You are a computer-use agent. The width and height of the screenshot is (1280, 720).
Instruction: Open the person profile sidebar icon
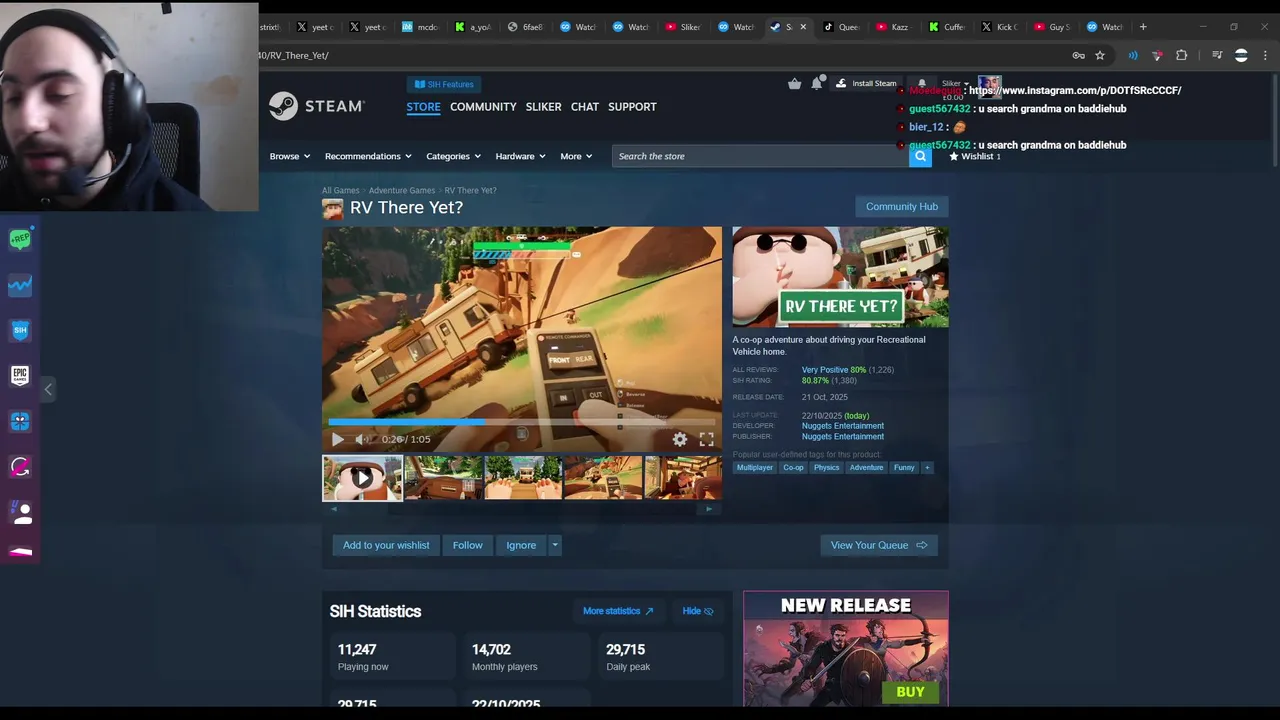pos(20,512)
